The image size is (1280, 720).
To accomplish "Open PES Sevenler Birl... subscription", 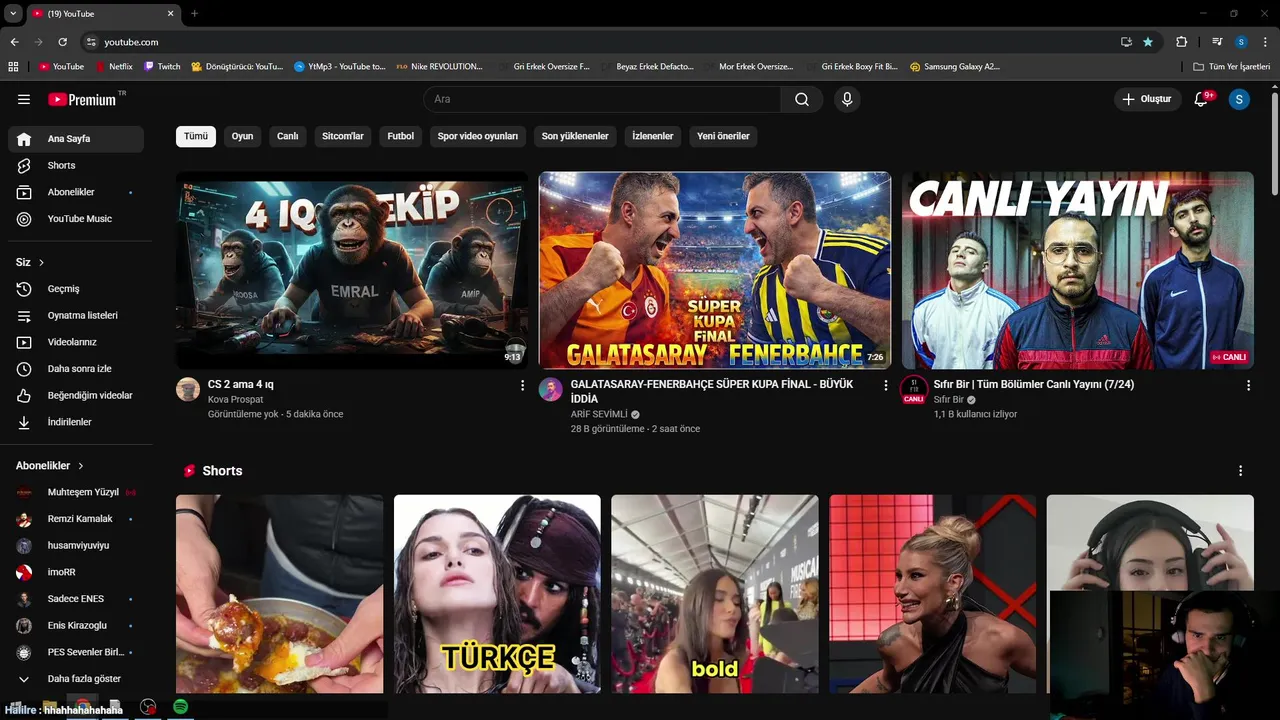I will (76, 652).
